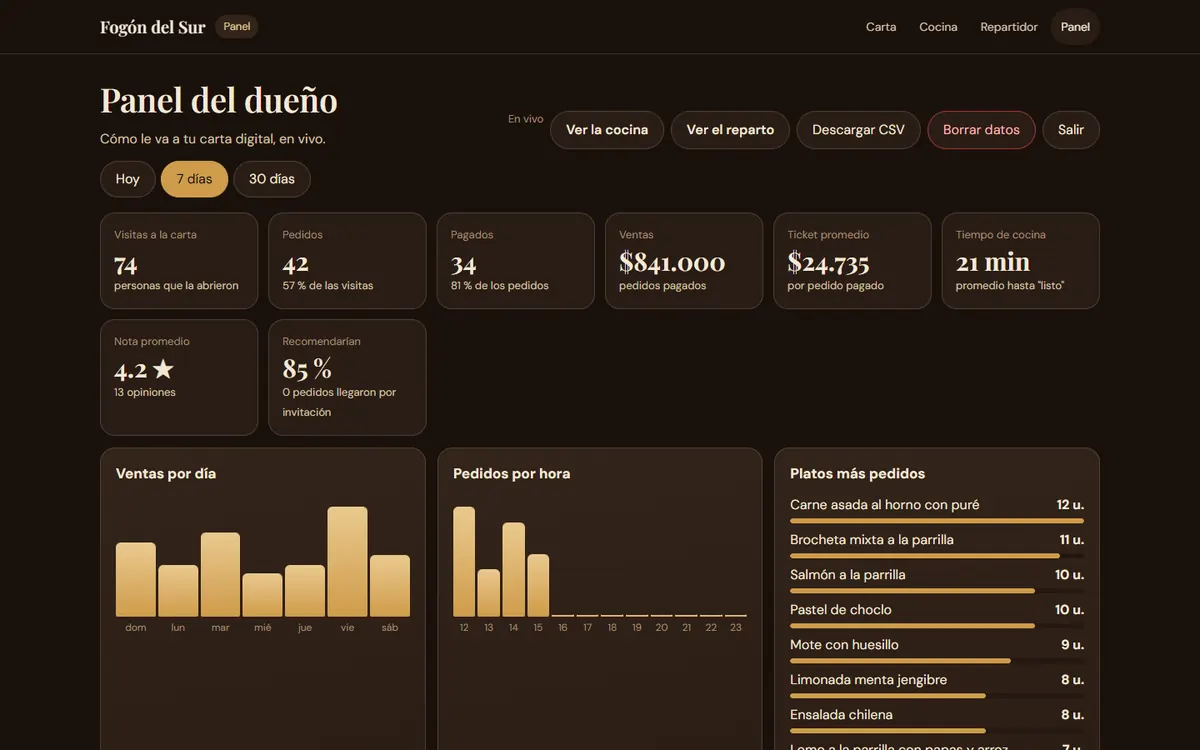Click the Carne asada progress bar
Screen dimensions: 1200x750
937,521
